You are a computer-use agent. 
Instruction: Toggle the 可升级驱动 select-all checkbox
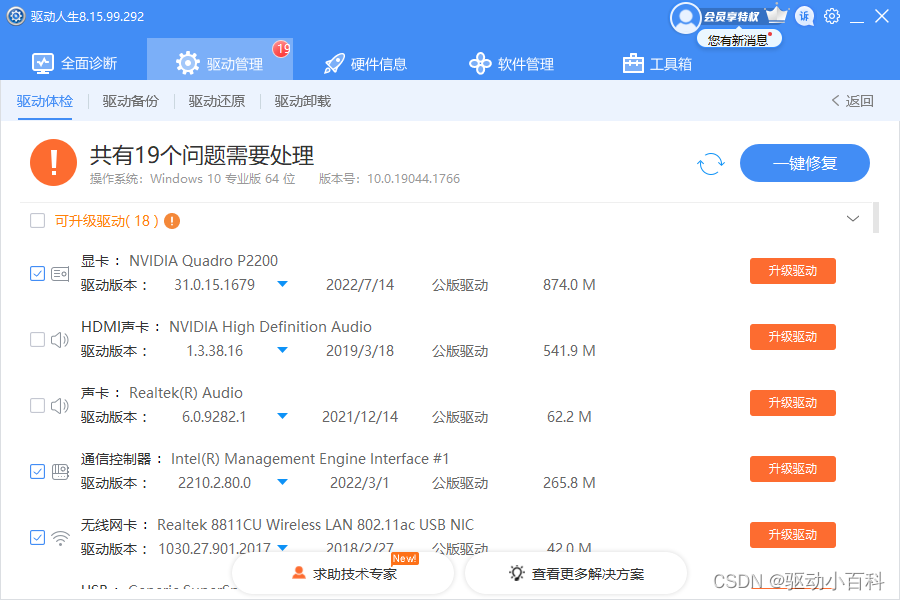click(37, 220)
